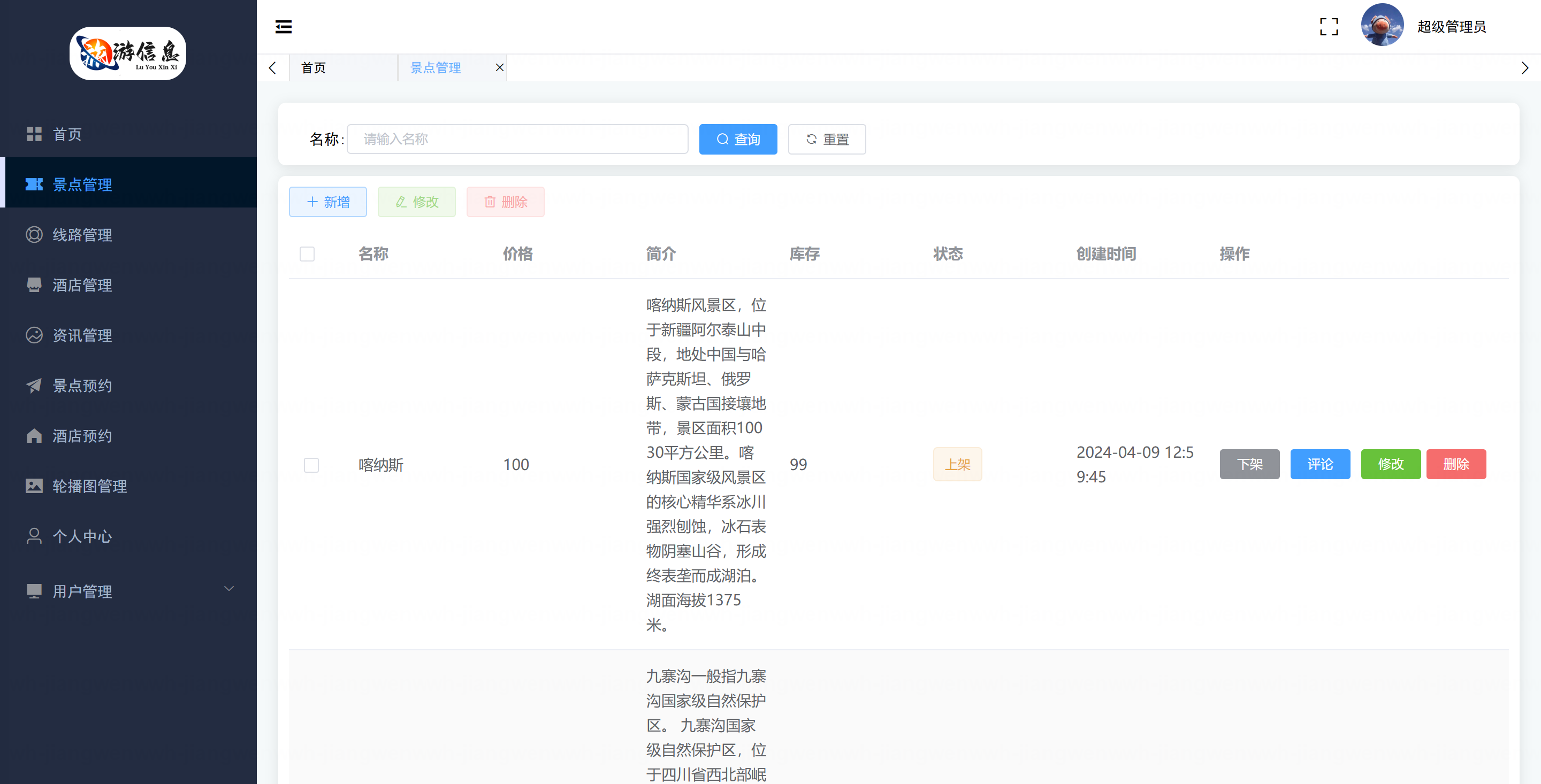
Task: Switch to the 首页 tab
Action: coord(314,67)
